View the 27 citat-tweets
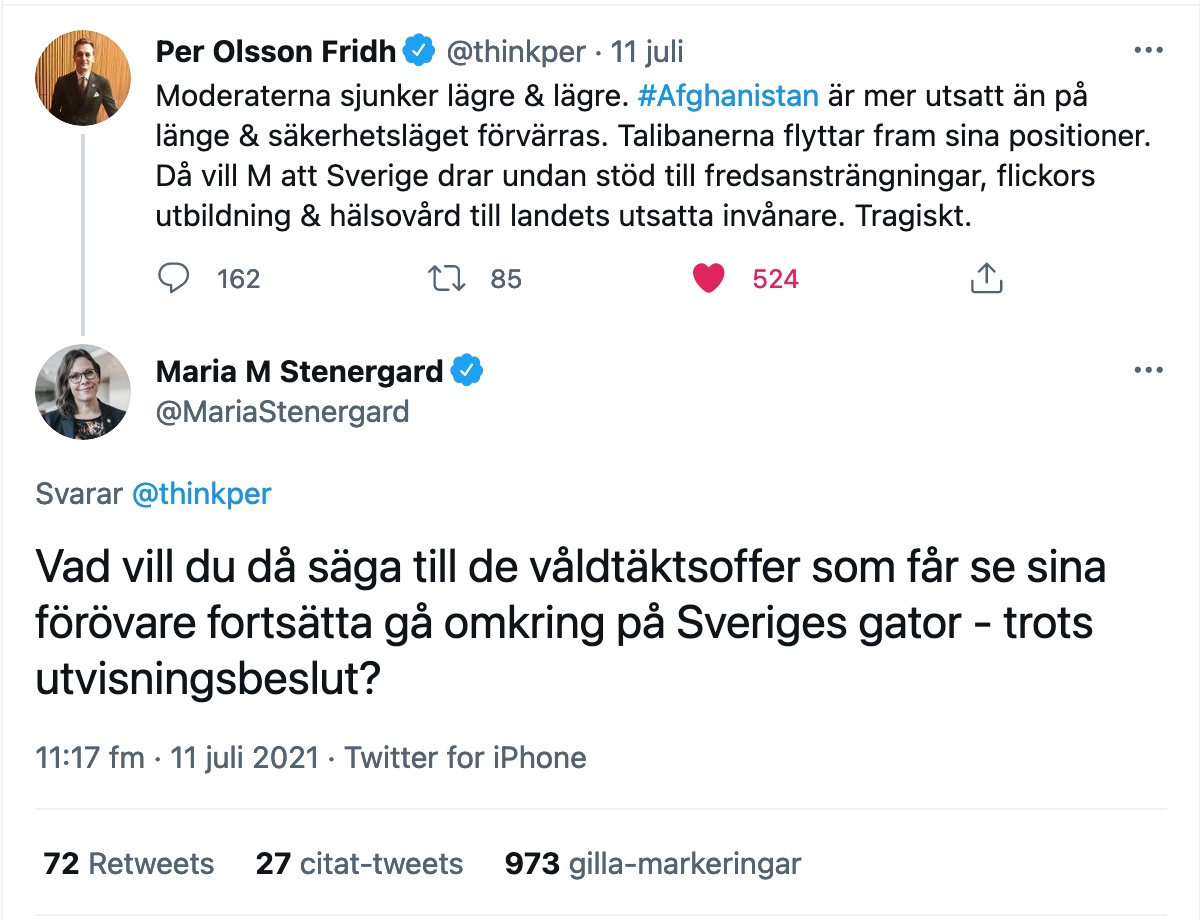 pyautogui.click(x=359, y=863)
